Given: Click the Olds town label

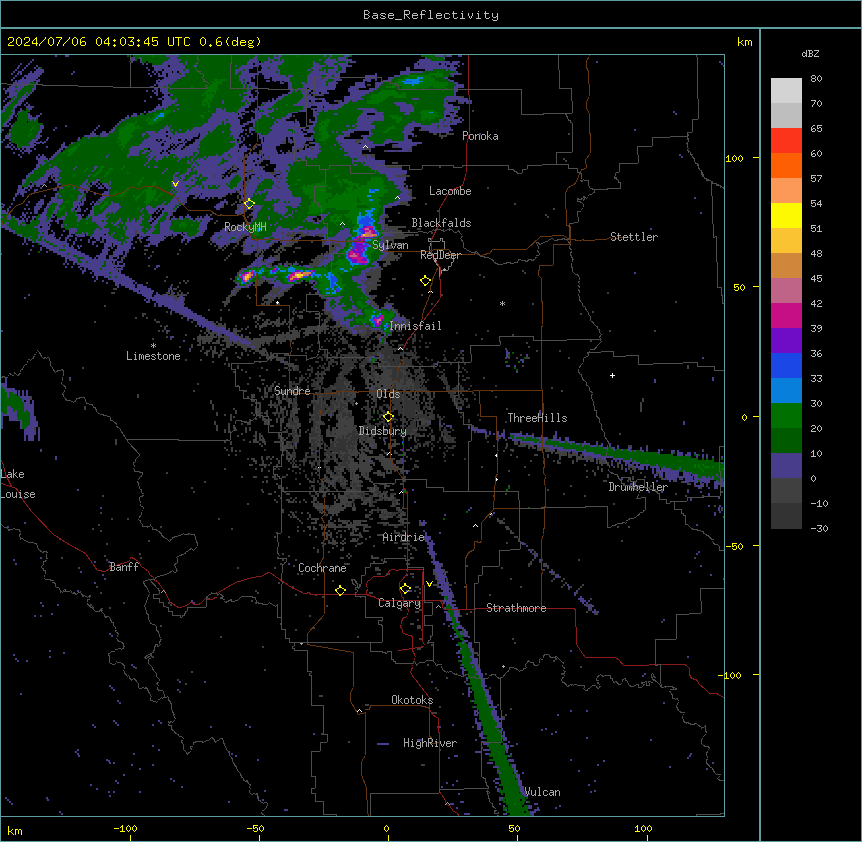Looking at the screenshot, I should pyautogui.click(x=388, y=394).
